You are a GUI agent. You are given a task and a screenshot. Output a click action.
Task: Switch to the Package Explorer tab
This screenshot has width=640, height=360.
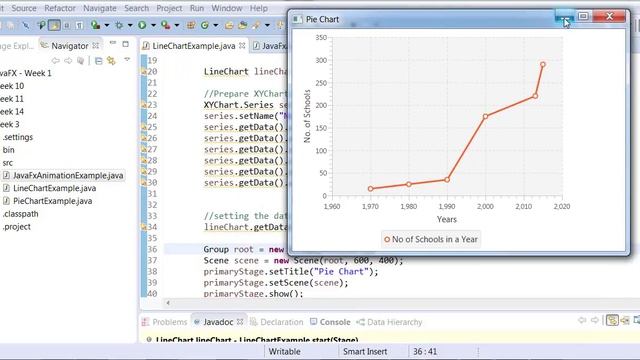(16, 46)
